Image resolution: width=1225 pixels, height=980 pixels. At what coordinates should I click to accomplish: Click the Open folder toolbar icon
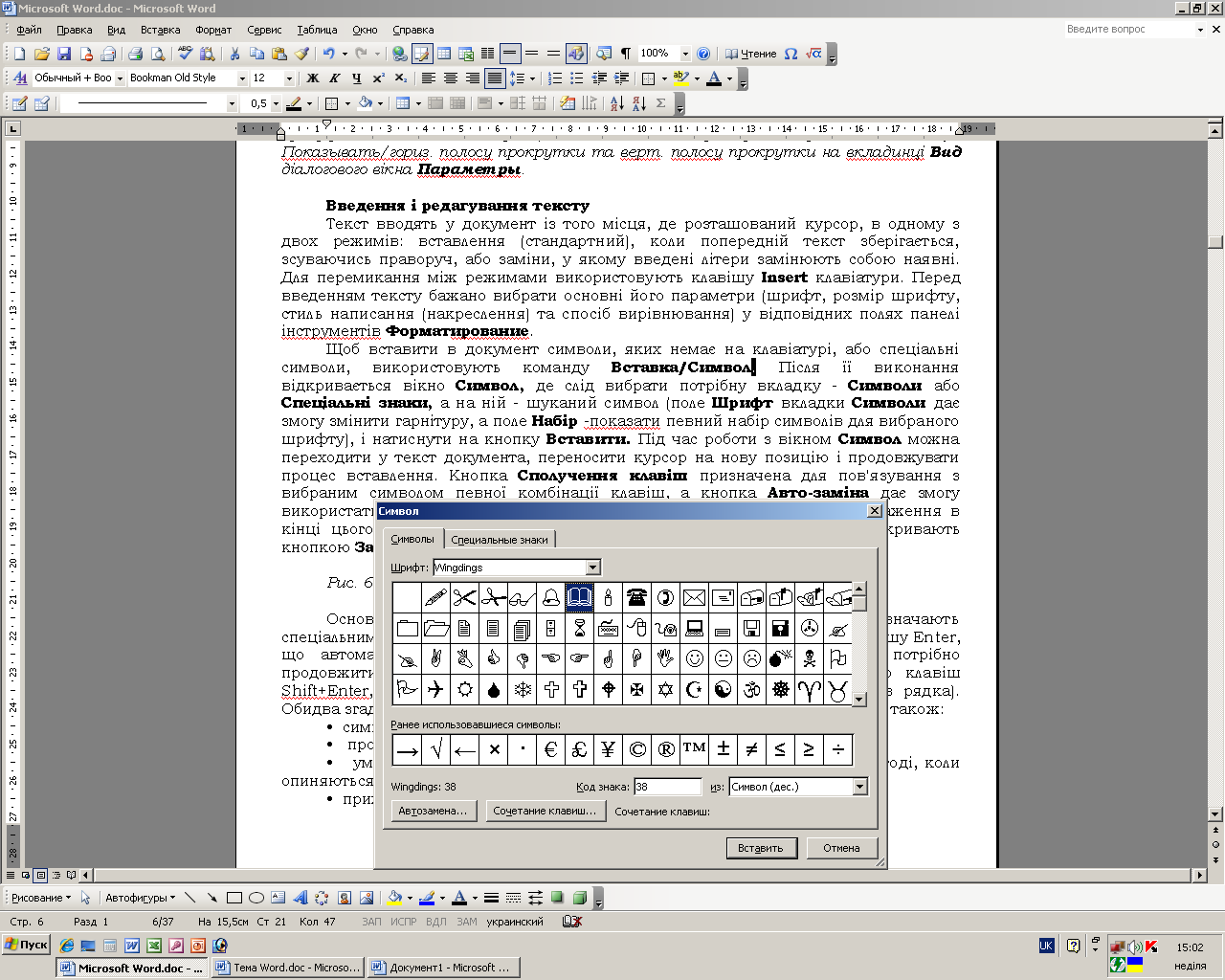tap(42, 54)
